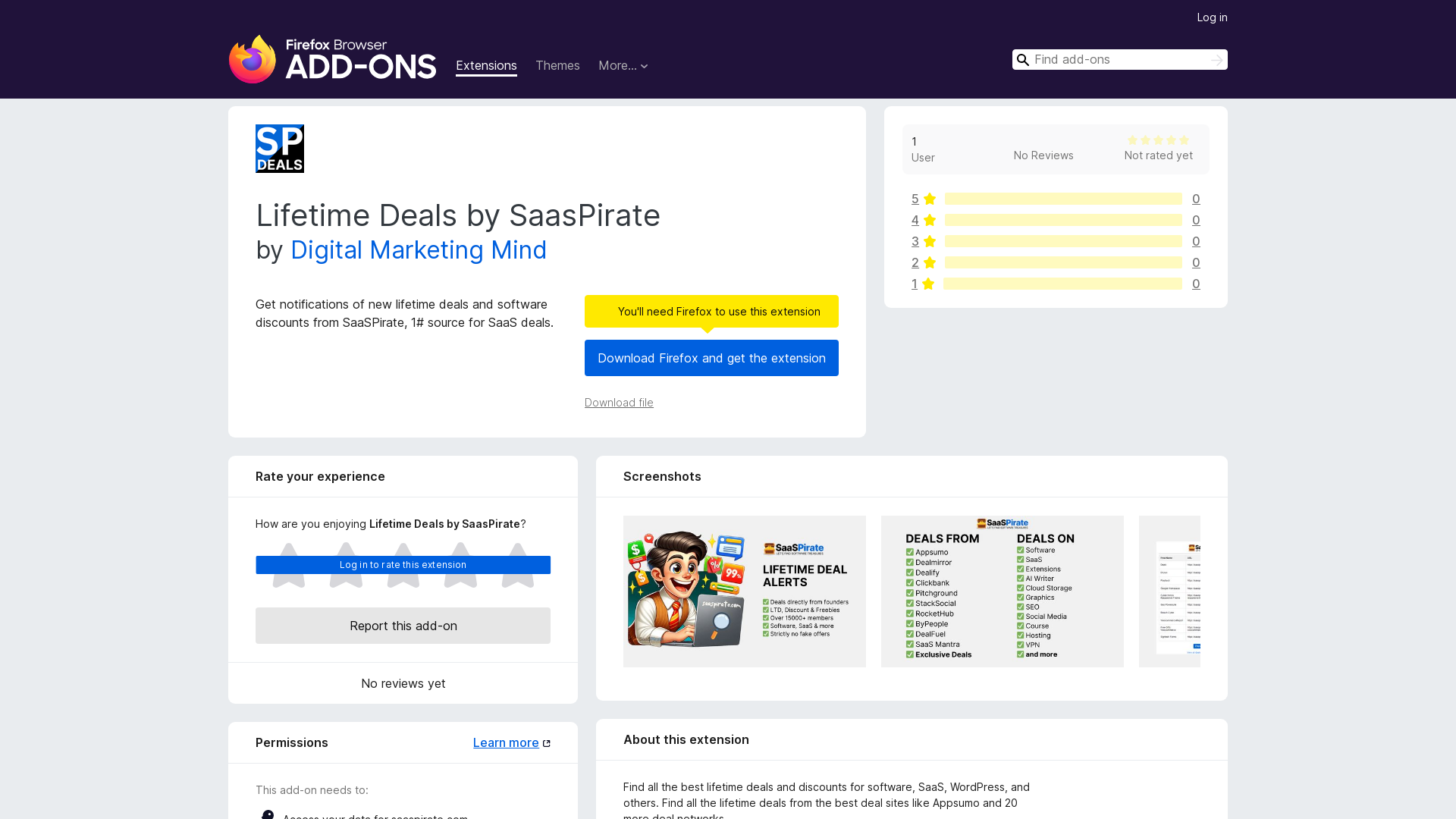This screenshot has width=1456, height=819.
Task: Click the average rating stars above Not rated yet
Action: click(1158, 140)
